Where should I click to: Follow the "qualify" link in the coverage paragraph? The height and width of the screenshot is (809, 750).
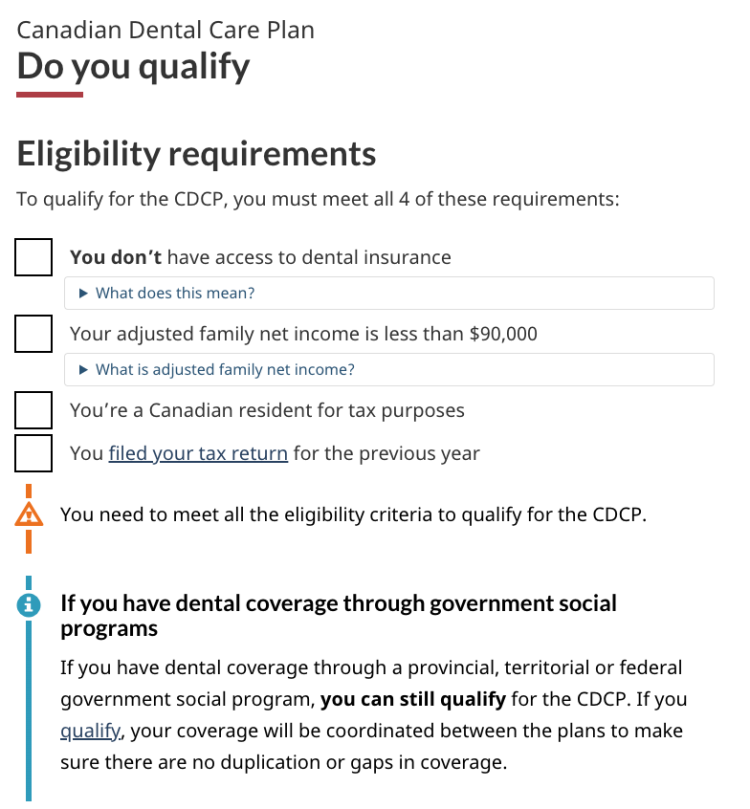coord(91,731)
